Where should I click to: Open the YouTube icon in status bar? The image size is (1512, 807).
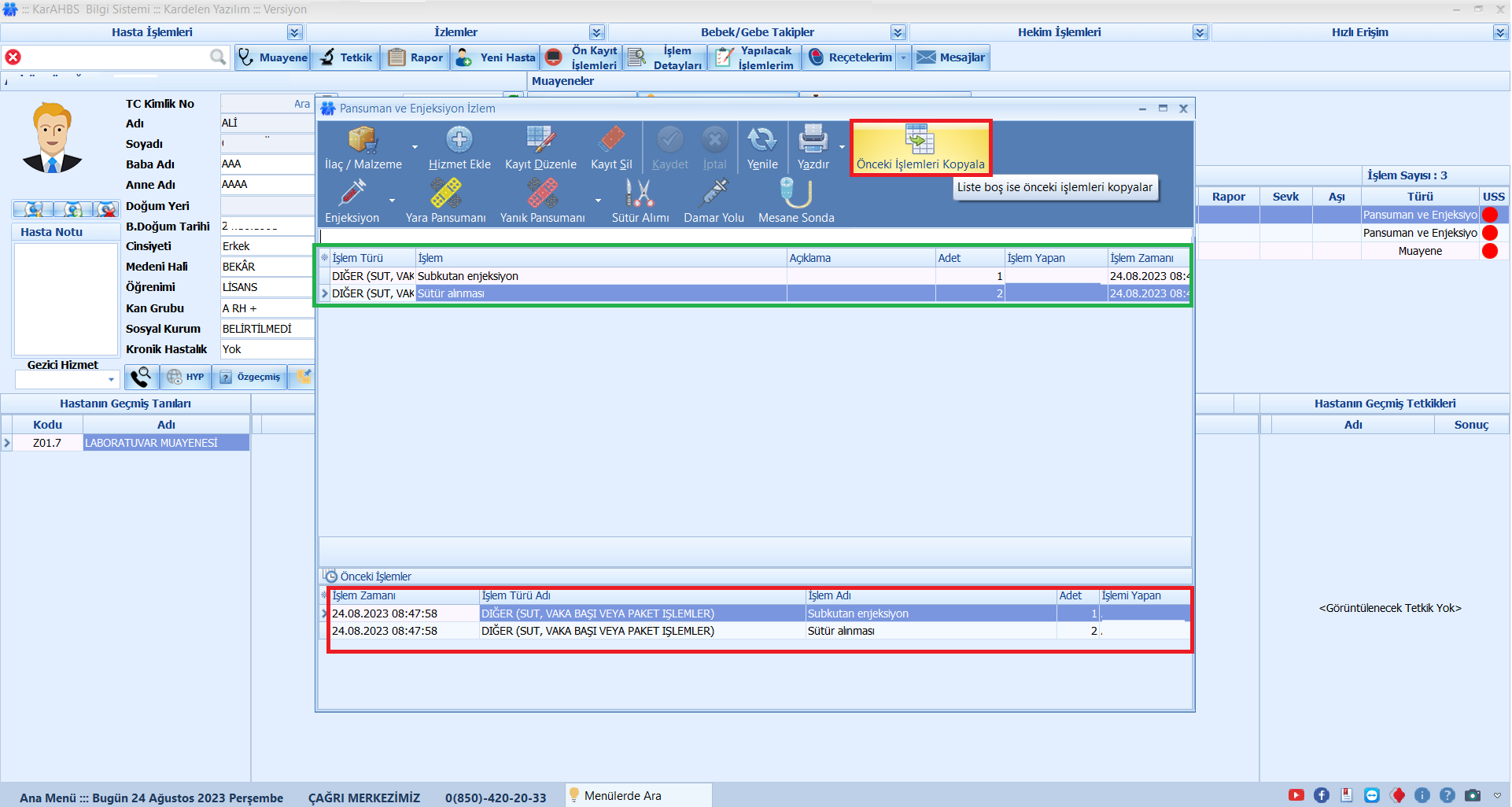(x=1296, y=795)
